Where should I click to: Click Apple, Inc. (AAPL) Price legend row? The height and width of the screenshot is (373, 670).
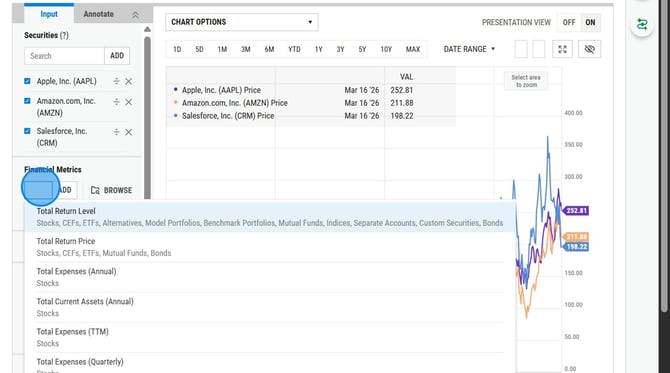pyautogui.click(x=293, y=90)
